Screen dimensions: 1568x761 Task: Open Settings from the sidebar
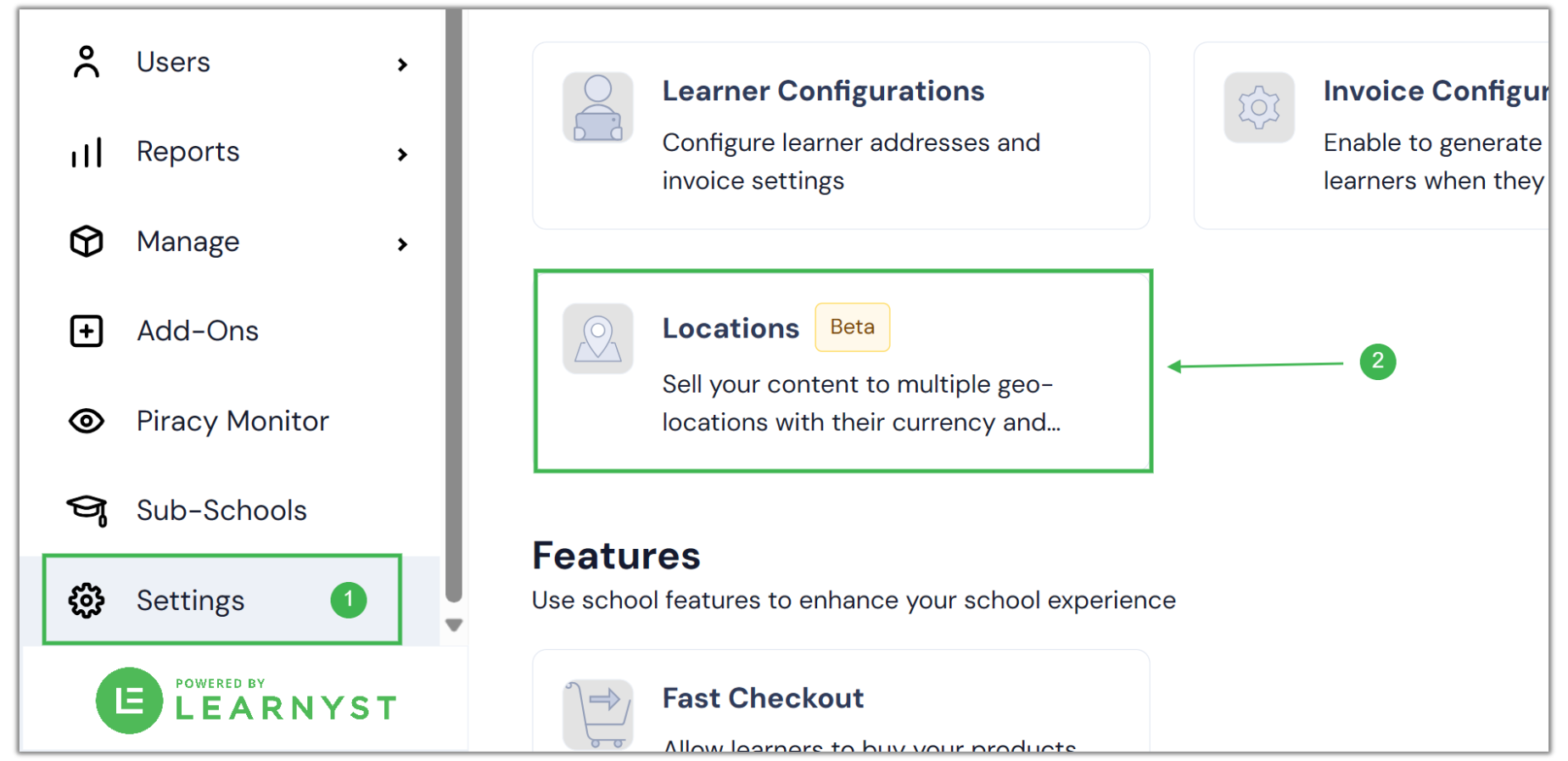pyautogui.click(x=190, y=600)
